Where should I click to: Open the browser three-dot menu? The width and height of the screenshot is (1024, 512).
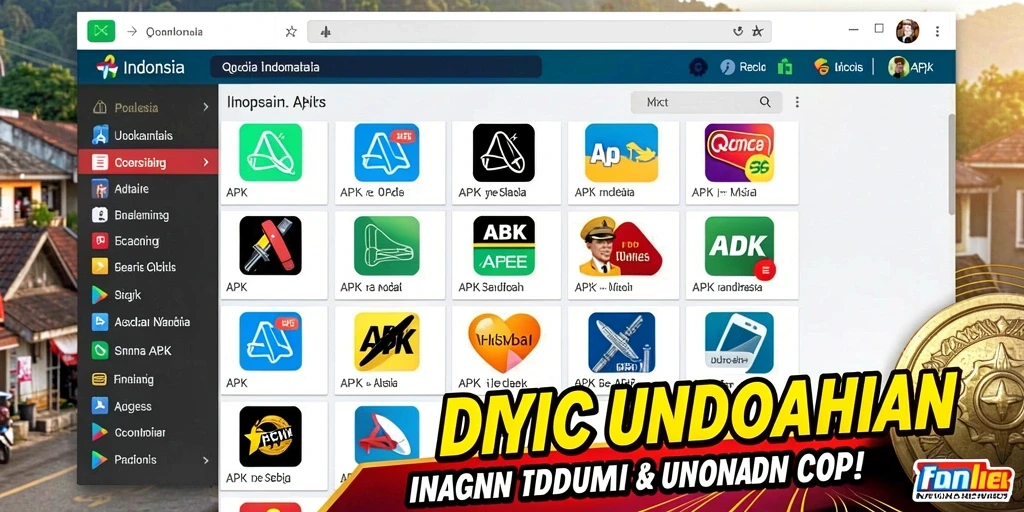937,31
